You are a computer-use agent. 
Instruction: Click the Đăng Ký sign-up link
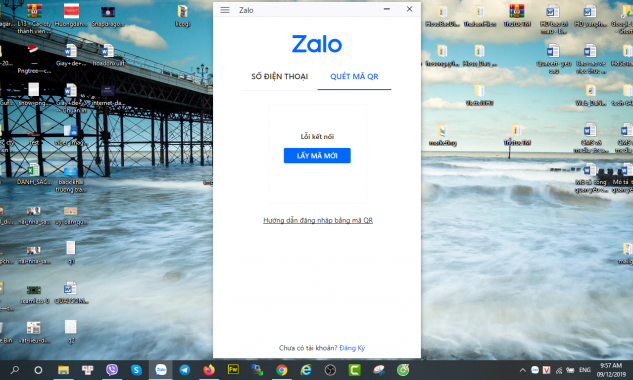coord(352,348)
